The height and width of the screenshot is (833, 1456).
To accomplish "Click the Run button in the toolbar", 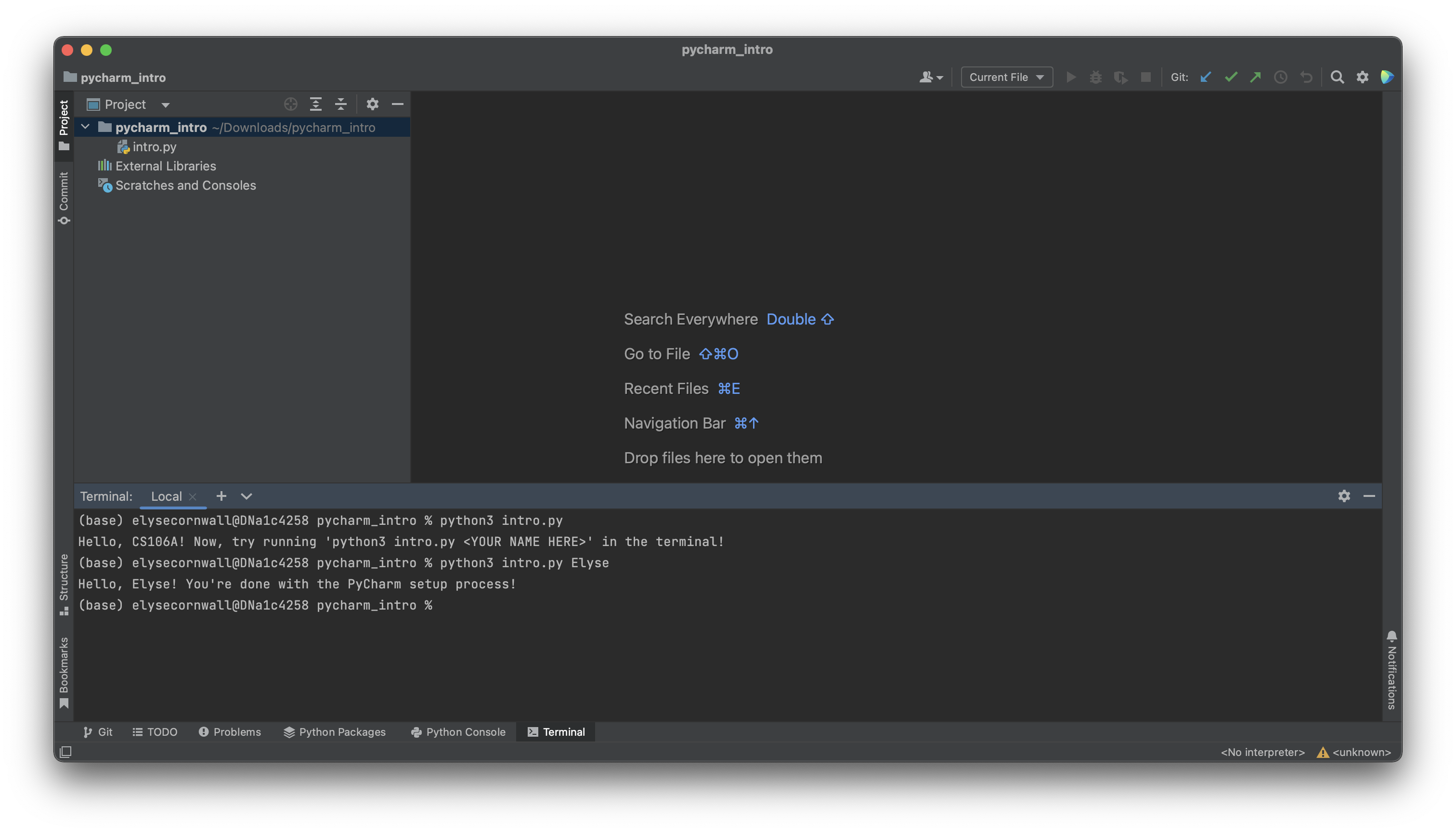I will point(1071,77).
